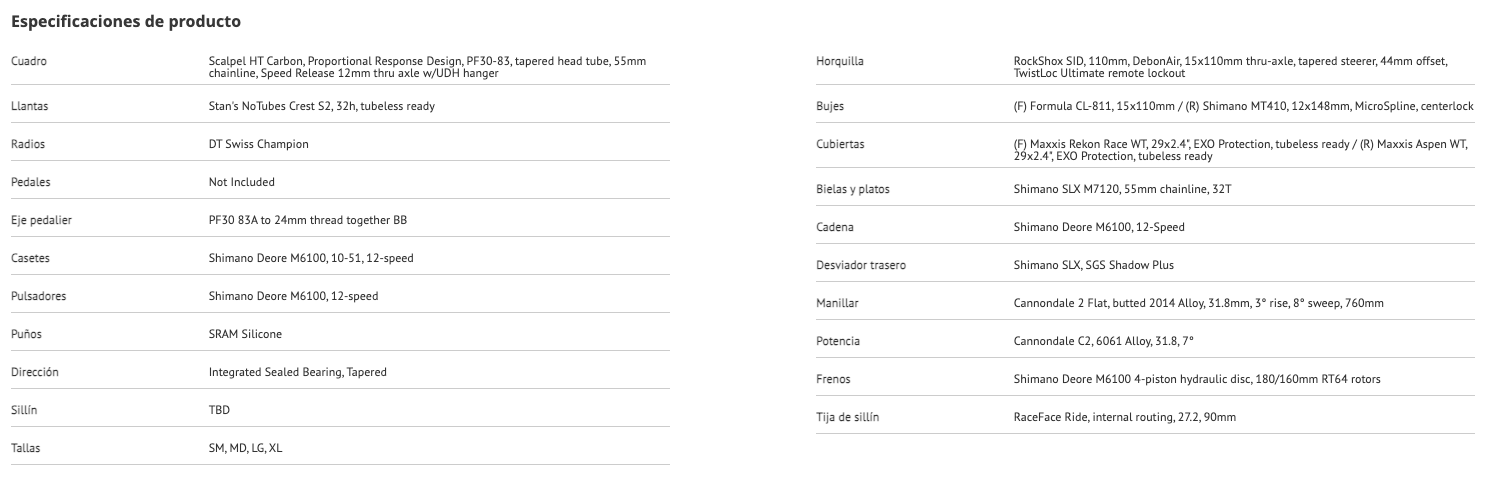The height and width of the screenshot is (495, 1492).
Task: Click the Especificaciones de producto heading
Action: [x=126, y=21]
